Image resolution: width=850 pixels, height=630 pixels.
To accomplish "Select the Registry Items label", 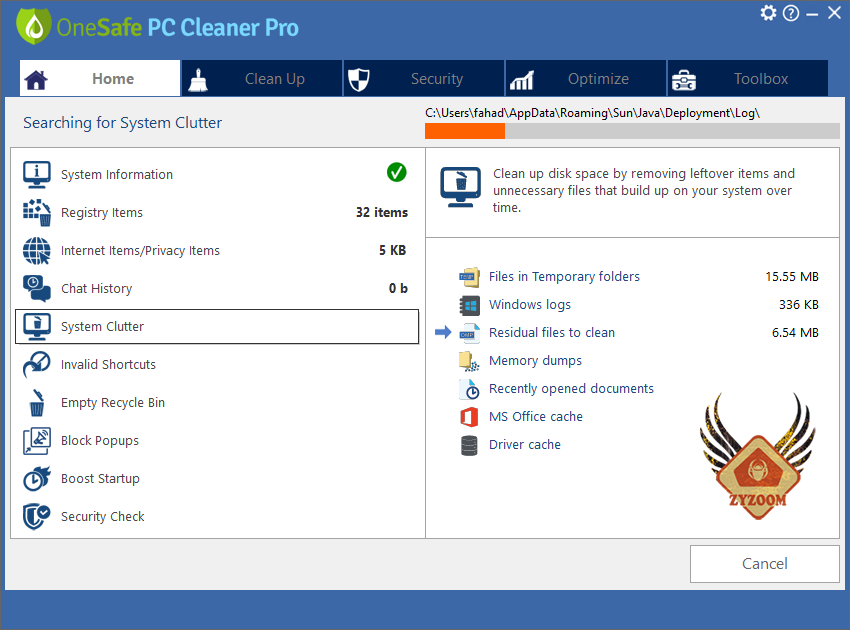I will click(x=102, y=213).
